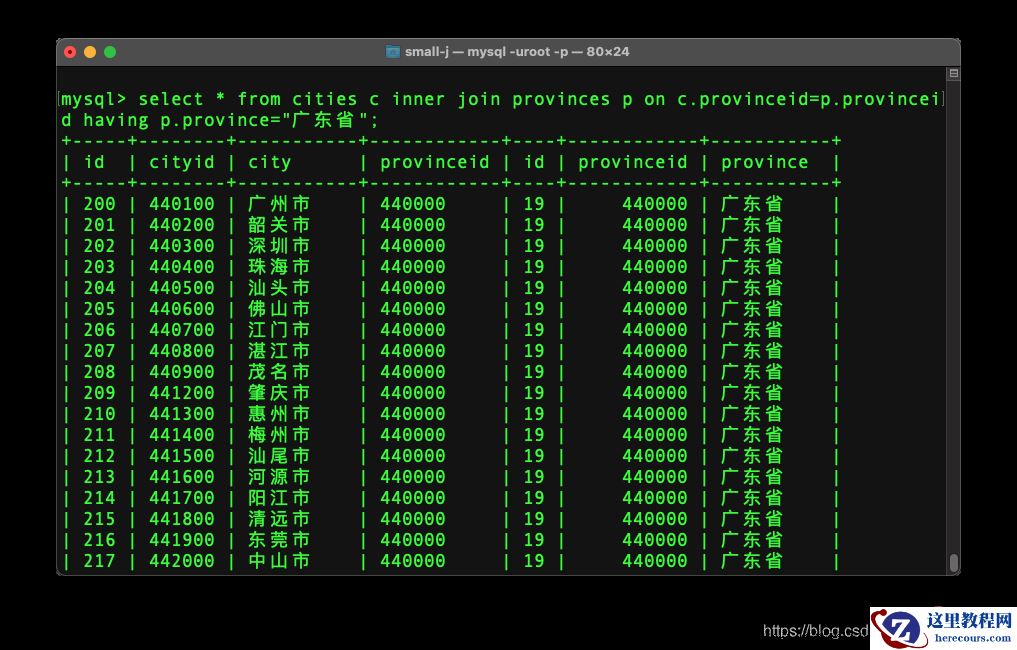Viewport: 1017px width, 650px height.
Task: Click city name 东莞市
Action: tap(279, 540)
